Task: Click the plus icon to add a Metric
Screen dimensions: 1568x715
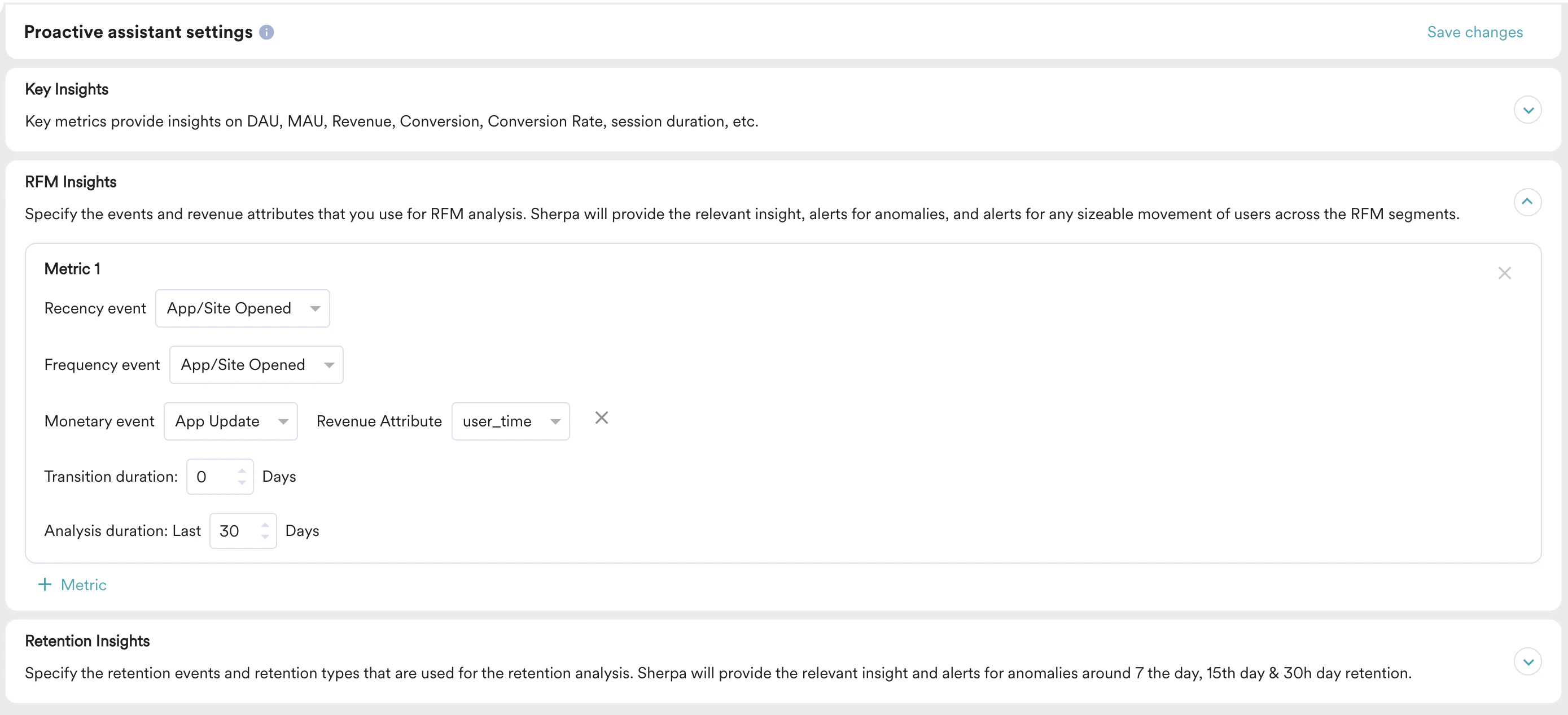Action: [x=46, y=584]
